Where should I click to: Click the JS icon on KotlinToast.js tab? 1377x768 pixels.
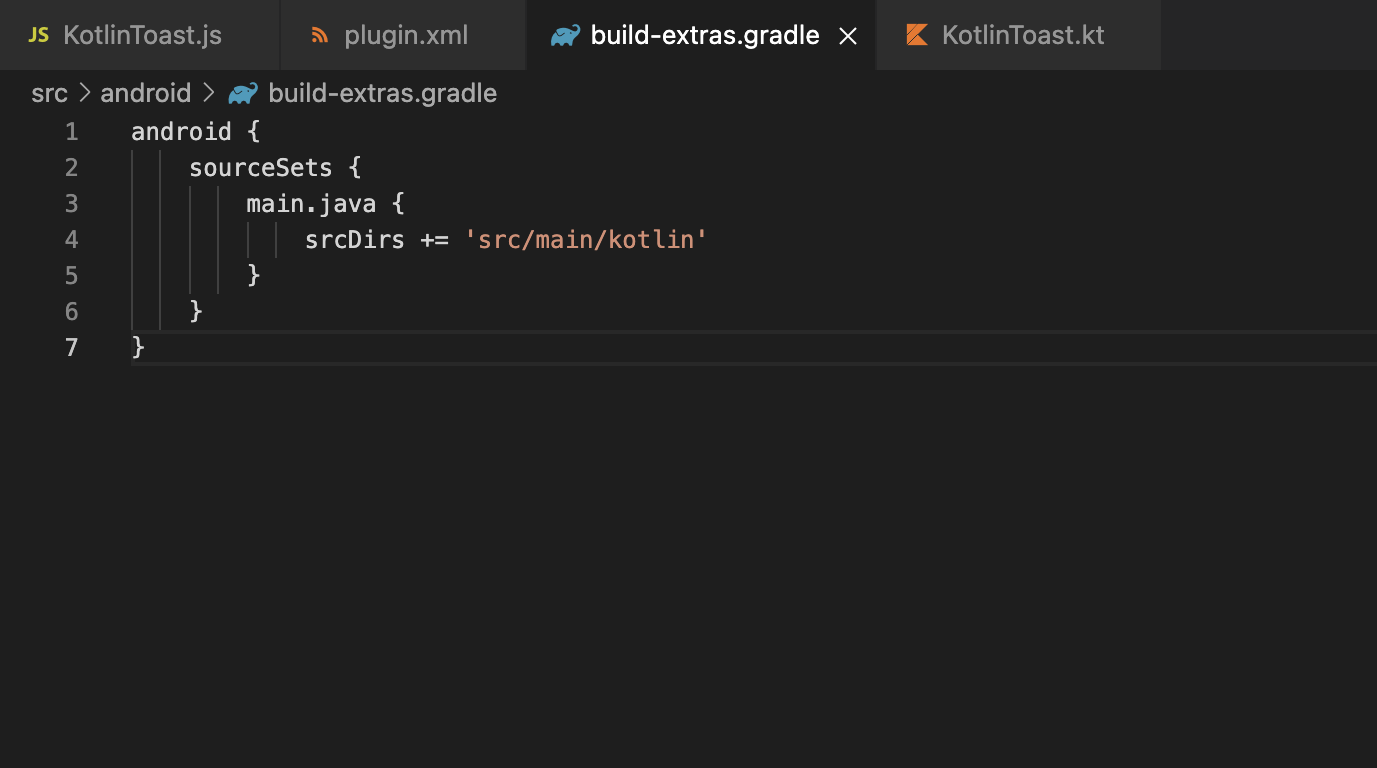[x=39, y=36]
